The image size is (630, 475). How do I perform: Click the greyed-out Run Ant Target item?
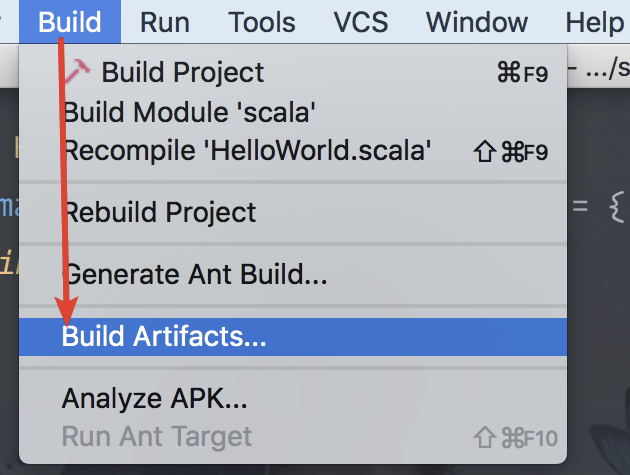click(157, 436)
